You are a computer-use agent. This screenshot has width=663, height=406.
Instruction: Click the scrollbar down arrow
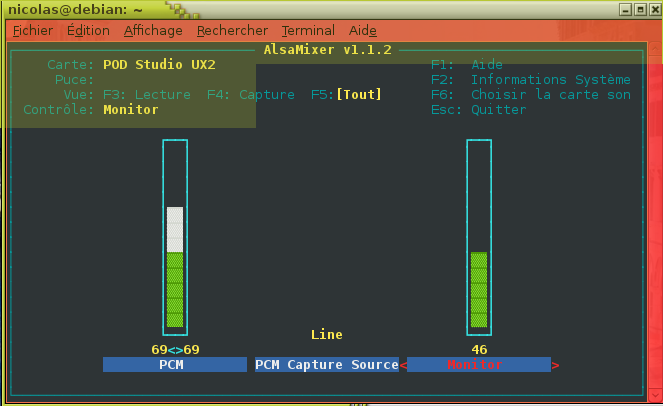pos(655,396)
